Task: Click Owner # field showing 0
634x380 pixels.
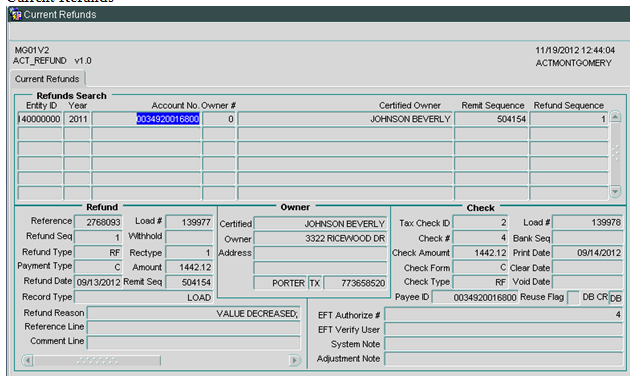Action: (x=219, y=119)
